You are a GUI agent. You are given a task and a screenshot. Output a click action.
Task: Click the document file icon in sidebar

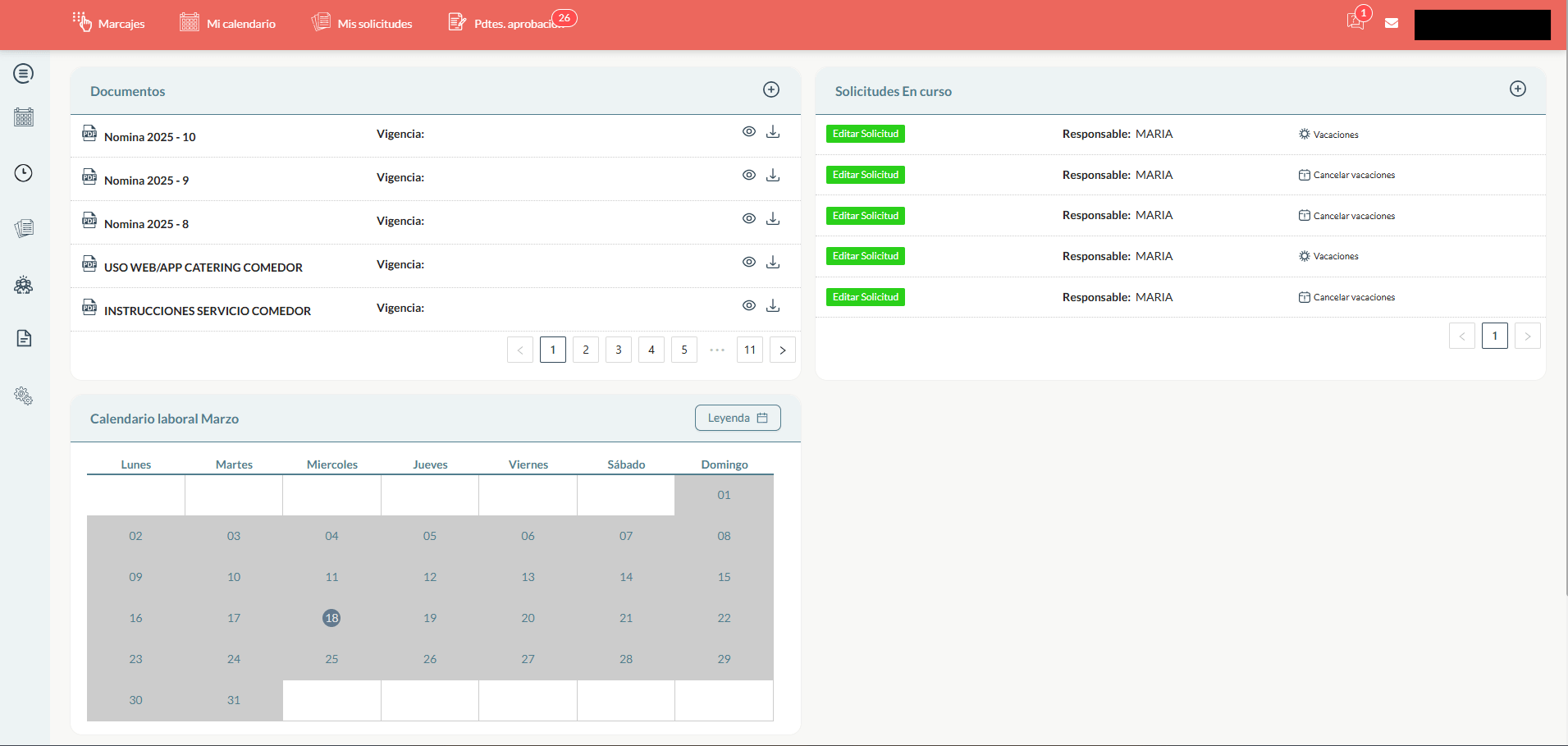click(24, 338)
